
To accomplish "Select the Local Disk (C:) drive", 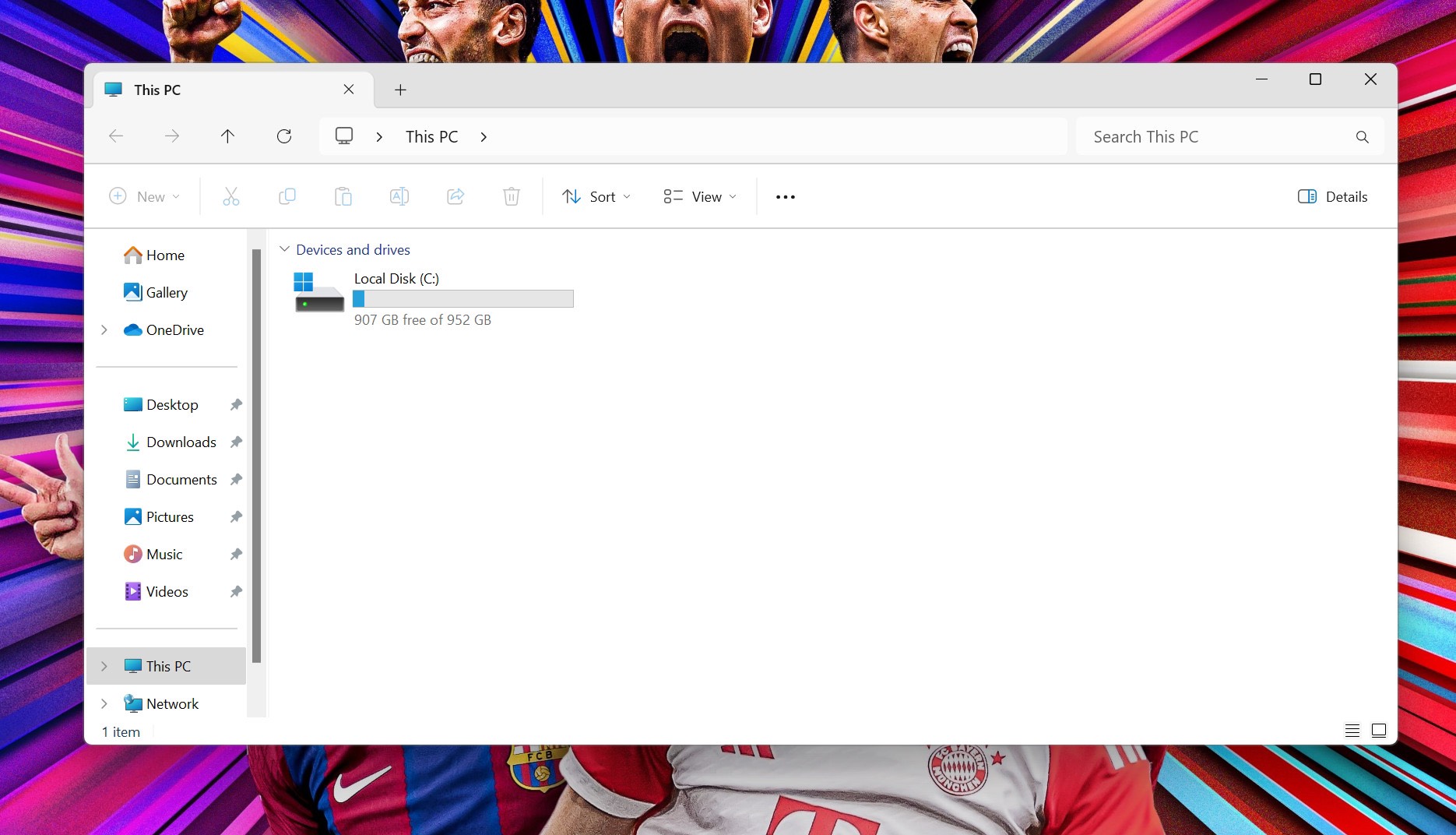I will [432, 298].
